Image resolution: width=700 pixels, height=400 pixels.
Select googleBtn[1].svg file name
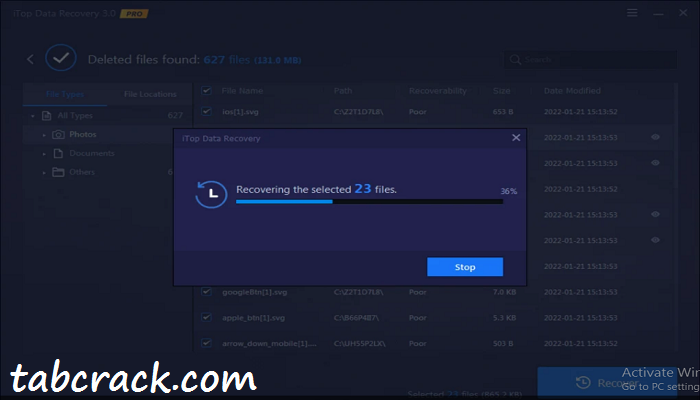(x=254, y=292)
